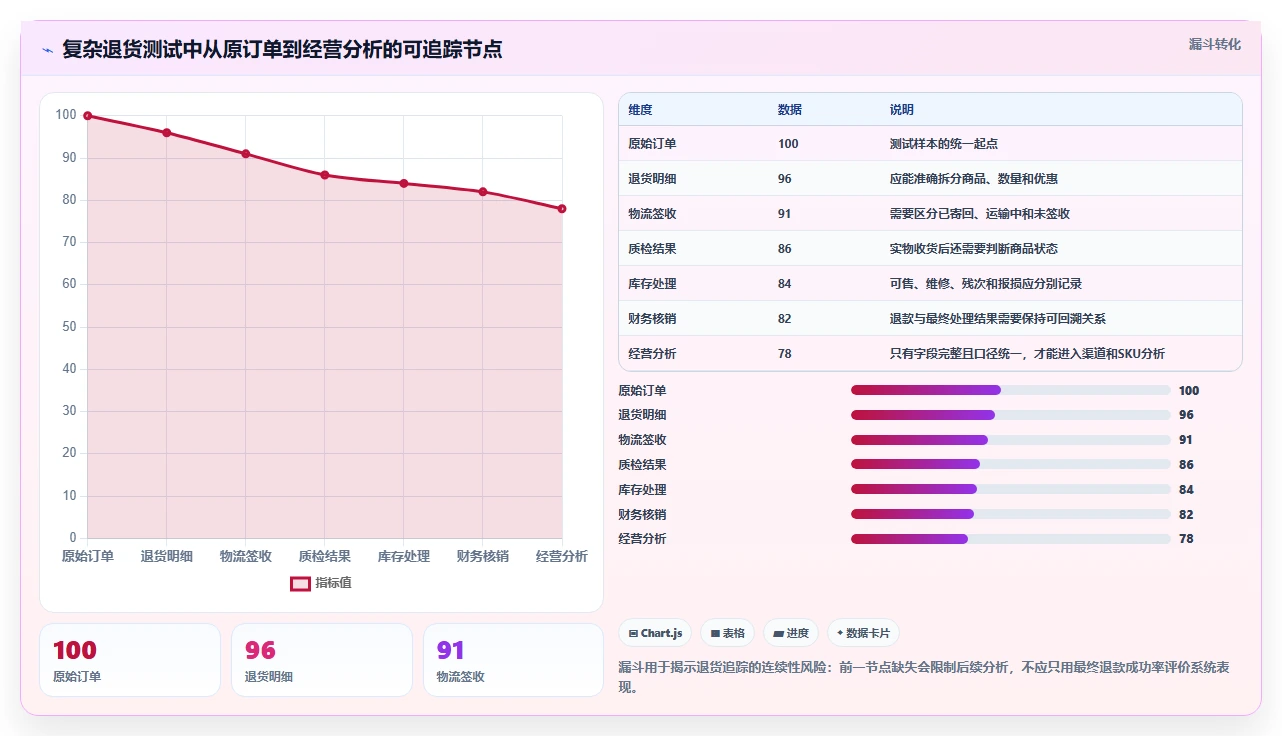The width and height of the screenshot is (1282, 736).
Task: Open the 100 原始订单 data card
Action: pyautogui.click(x=130, y=660)
